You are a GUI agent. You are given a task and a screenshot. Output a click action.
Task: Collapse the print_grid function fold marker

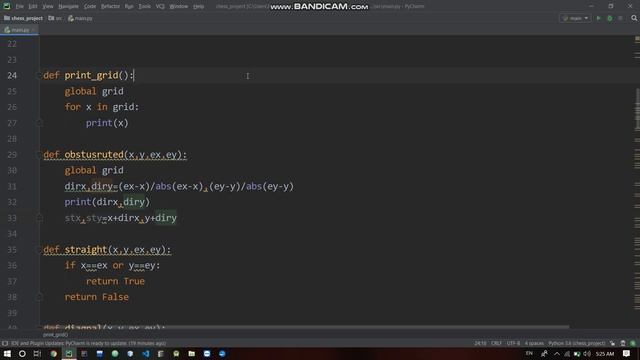click(x=40, y=76)
